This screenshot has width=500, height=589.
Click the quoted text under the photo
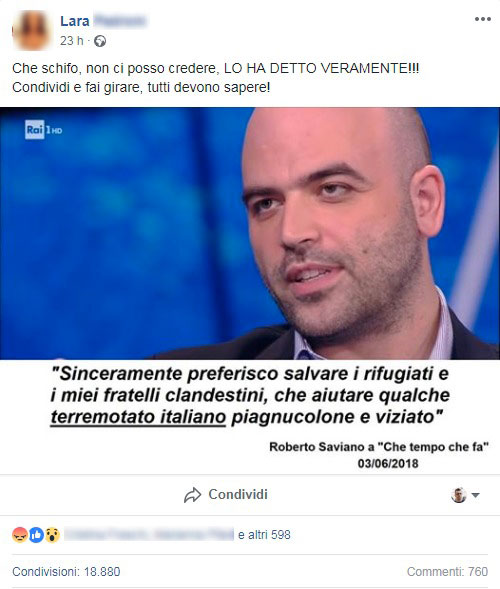250,395
